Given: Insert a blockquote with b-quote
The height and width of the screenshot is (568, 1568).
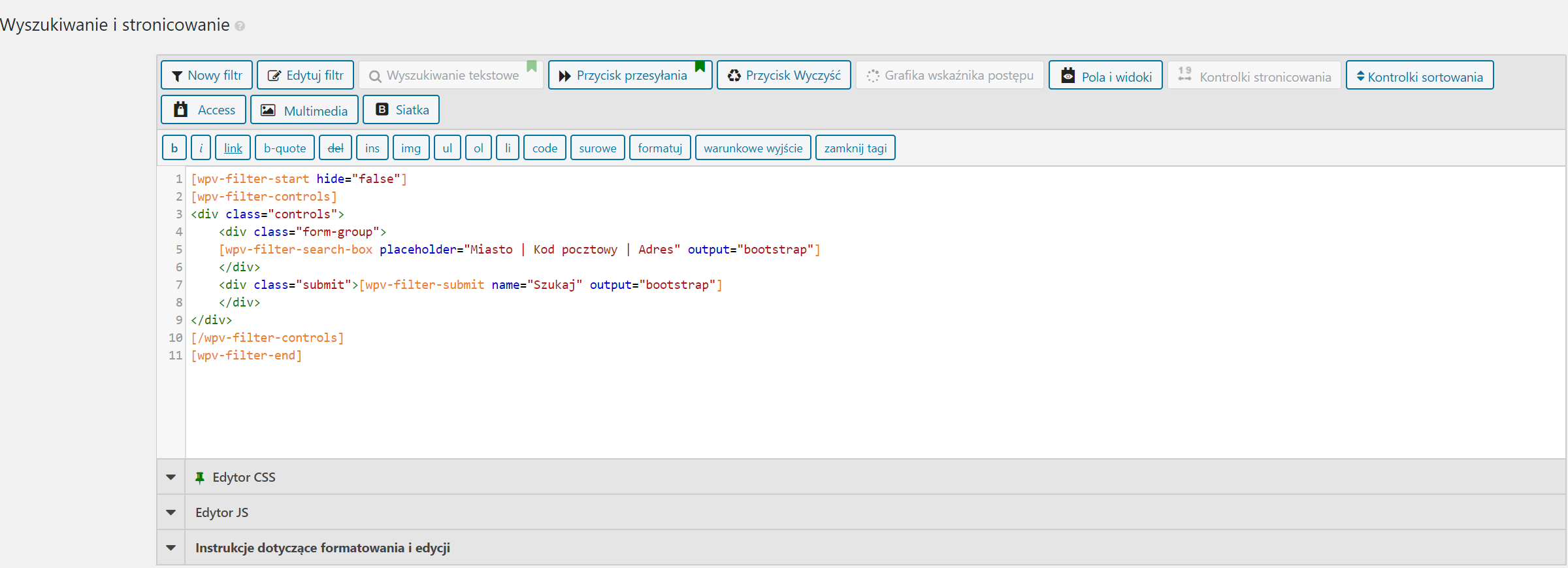Looking at the screenshot, I should 285,148.
